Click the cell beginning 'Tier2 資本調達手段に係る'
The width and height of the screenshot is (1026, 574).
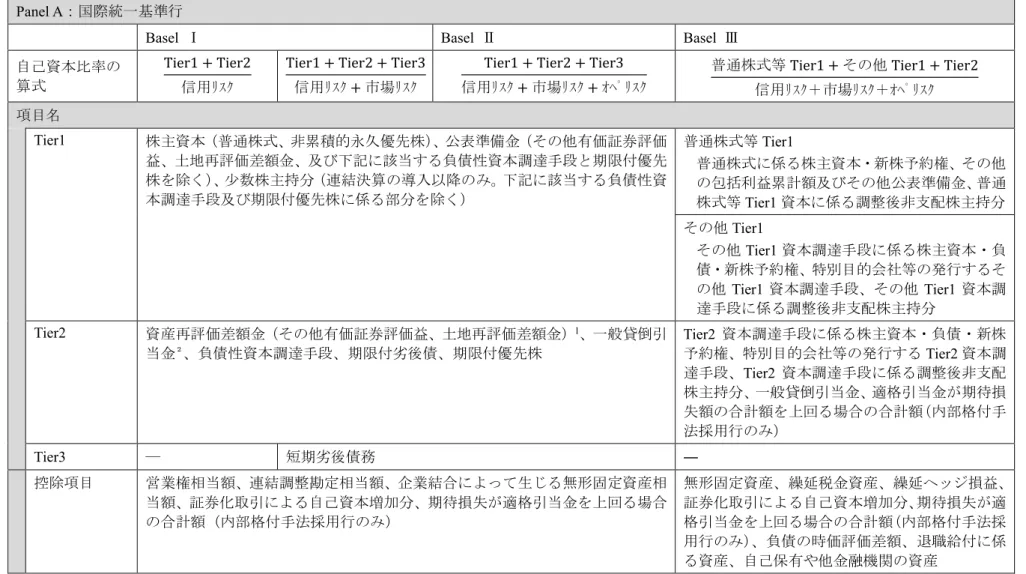[845, 382]
